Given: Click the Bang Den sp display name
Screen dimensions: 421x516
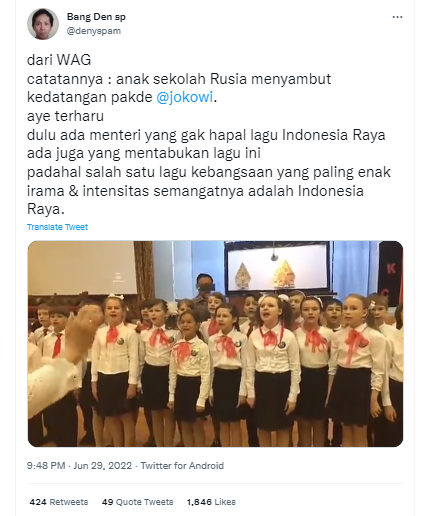Looking at the screenshot, I should click(x=96, y=16).
